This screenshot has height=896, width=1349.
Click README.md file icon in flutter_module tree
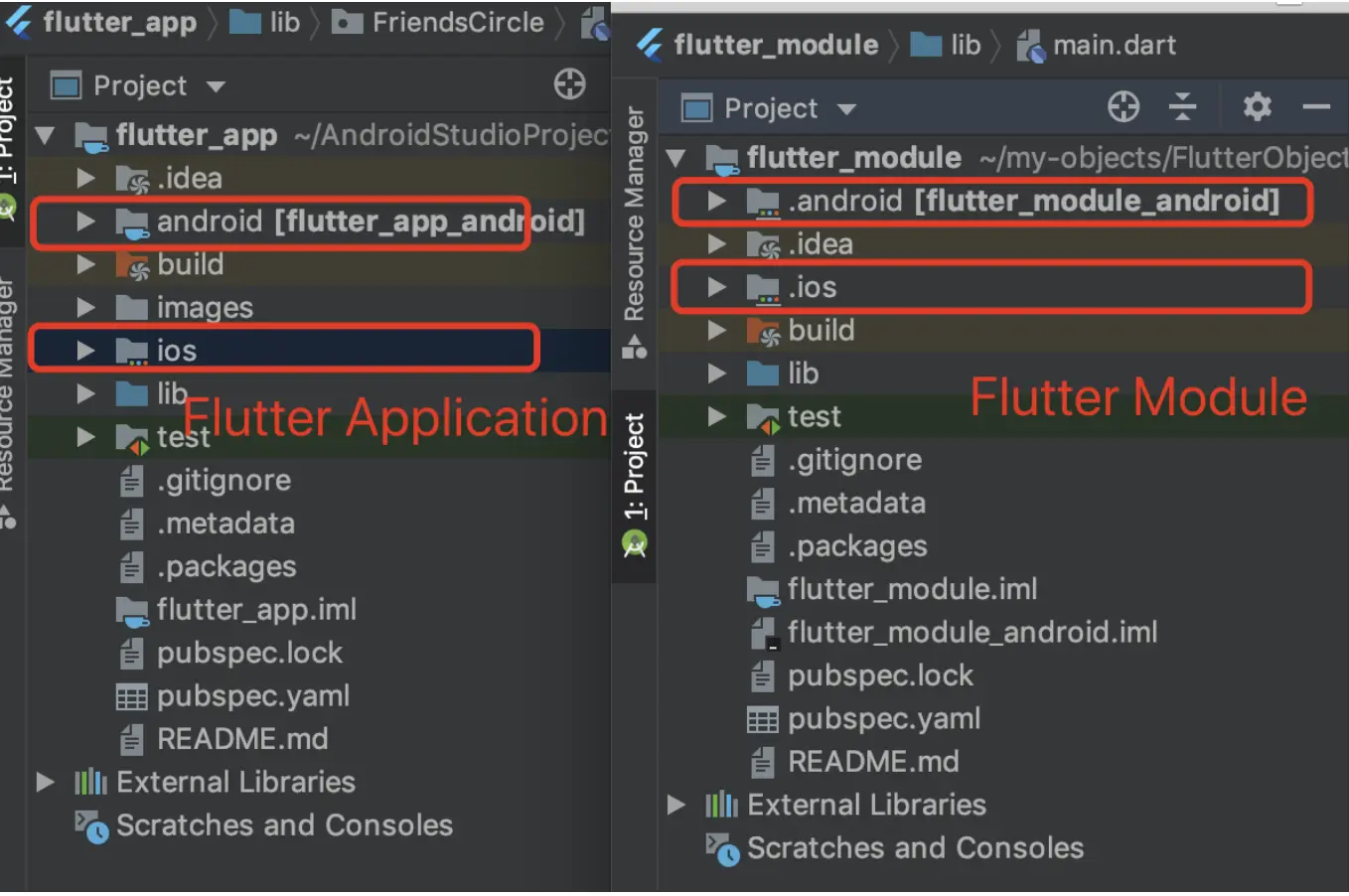(762, 763)
